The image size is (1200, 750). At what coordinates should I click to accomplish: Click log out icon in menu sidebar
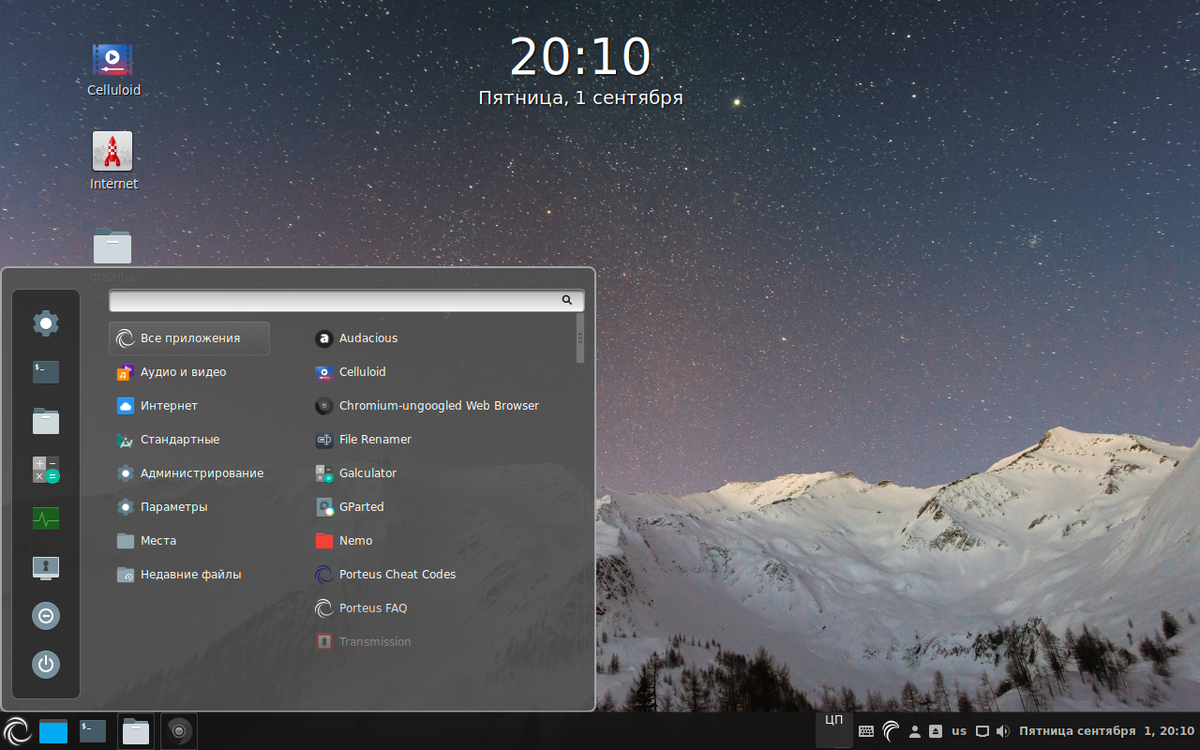[x=46, y=616]
